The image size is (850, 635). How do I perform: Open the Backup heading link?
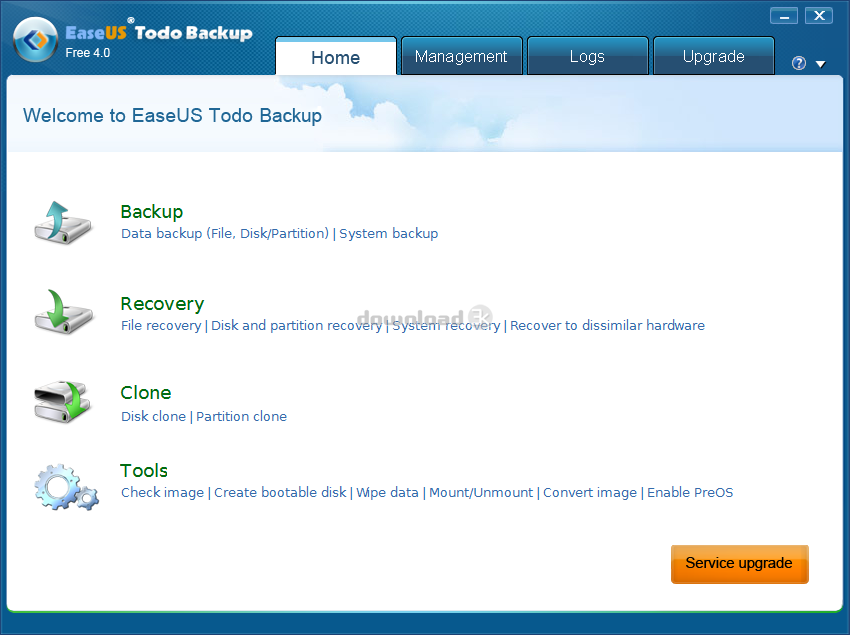(152, 211)
